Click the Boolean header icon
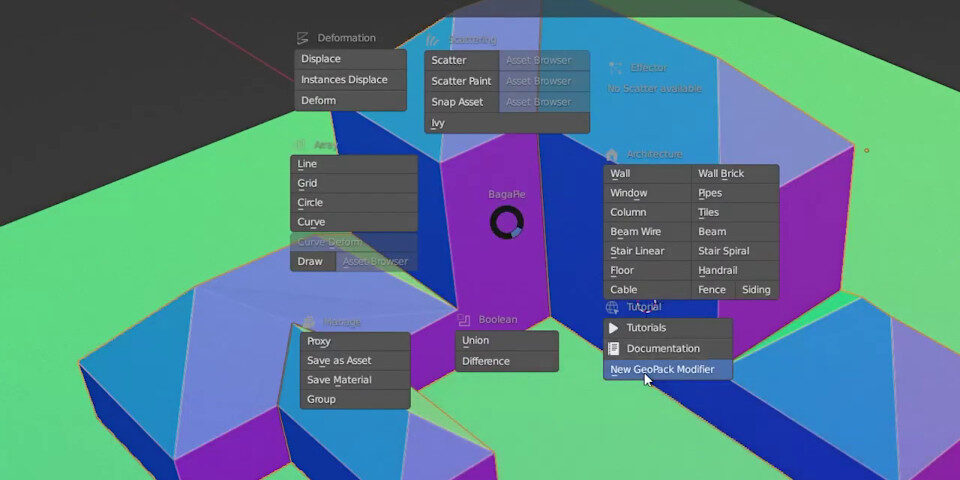This screenshot has height=480, width=960. point(464,320)
